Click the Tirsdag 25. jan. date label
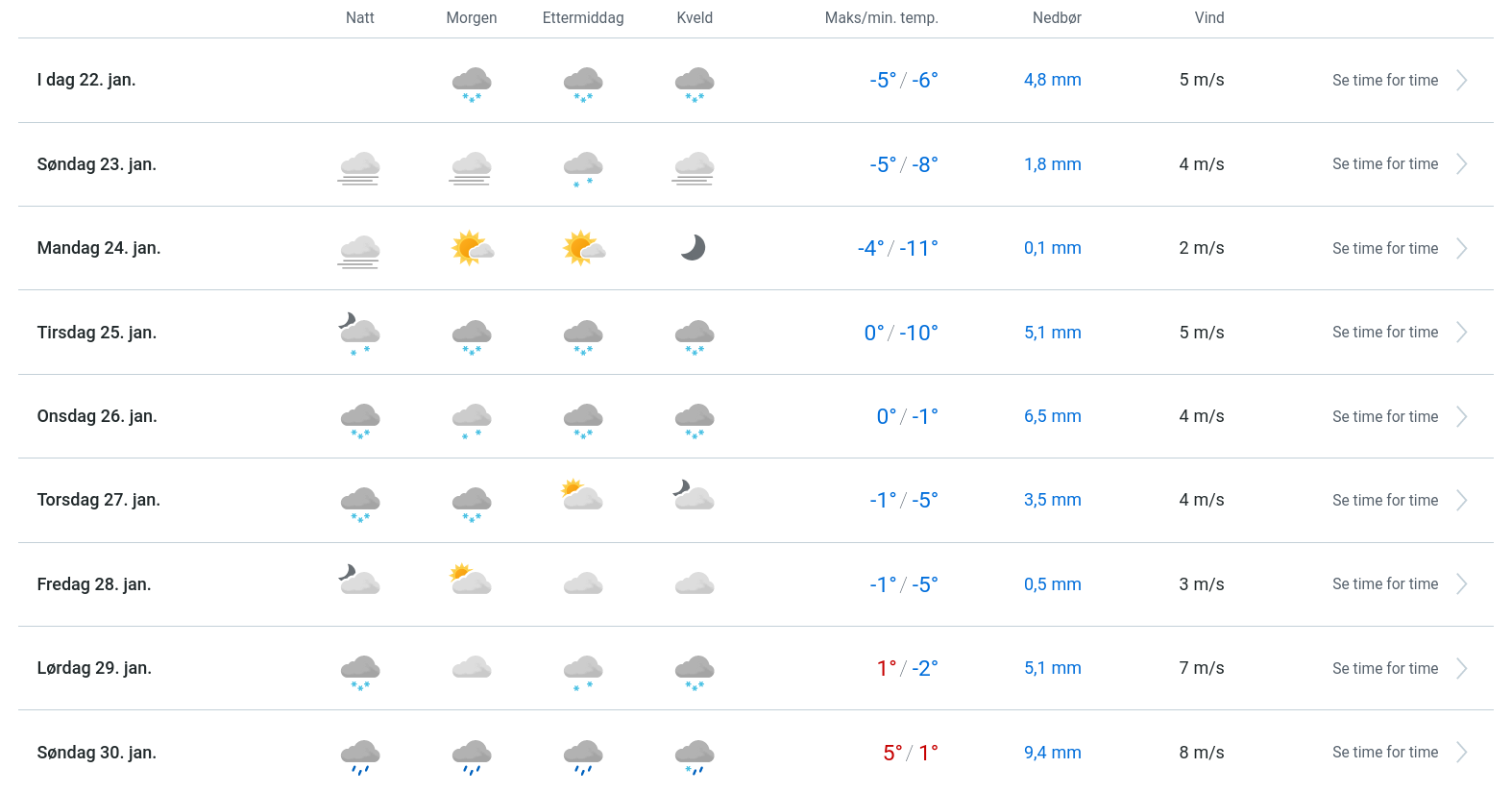This screenshot has height=793, width=1512. tap(97, 333)
